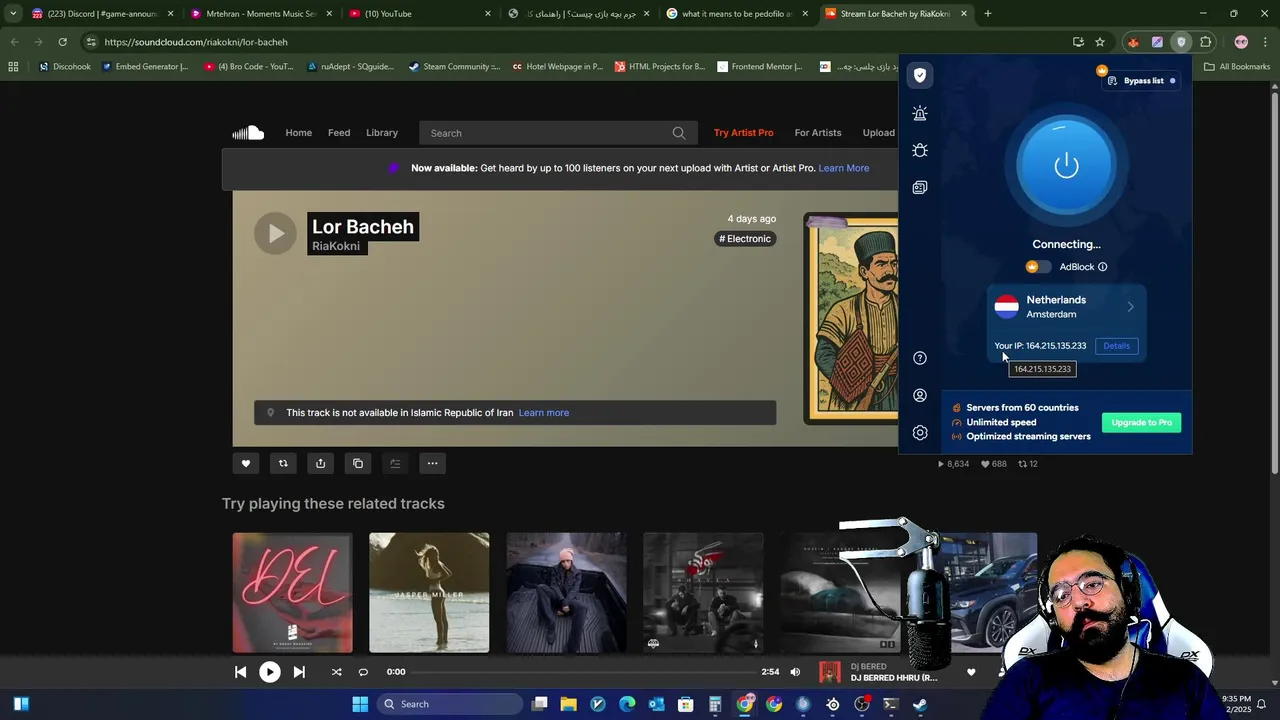Screen dimensions: 1280x720
Task: Toggle repeat in the player bar
Action: tap(363, 672)
